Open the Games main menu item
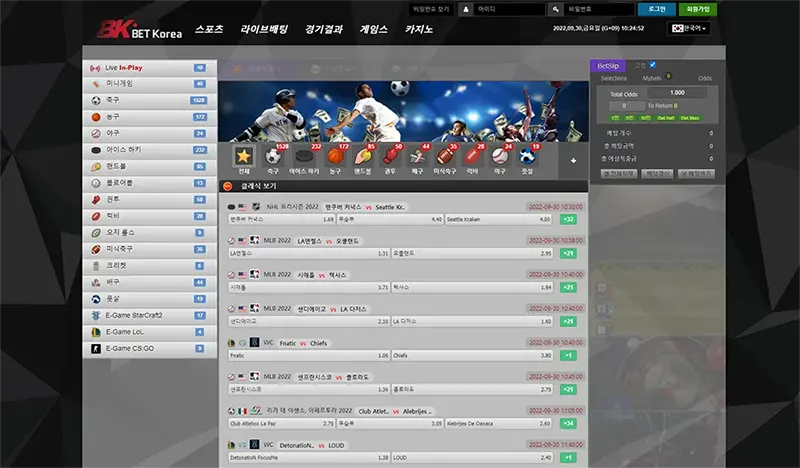 [x=374, y=29]
